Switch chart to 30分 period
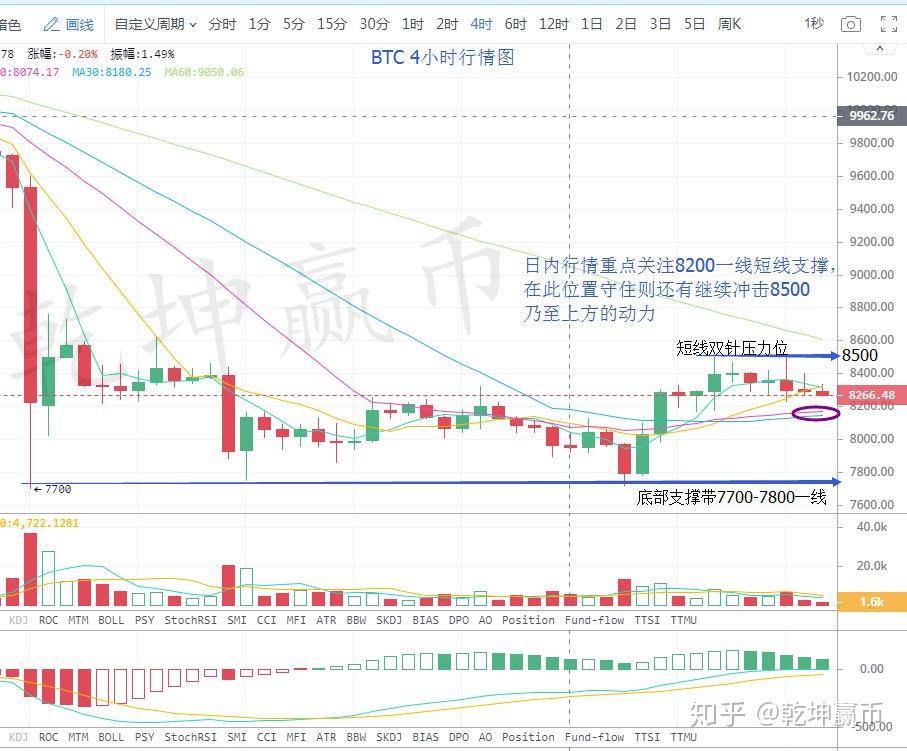The image size is (907, 751). 374,24
